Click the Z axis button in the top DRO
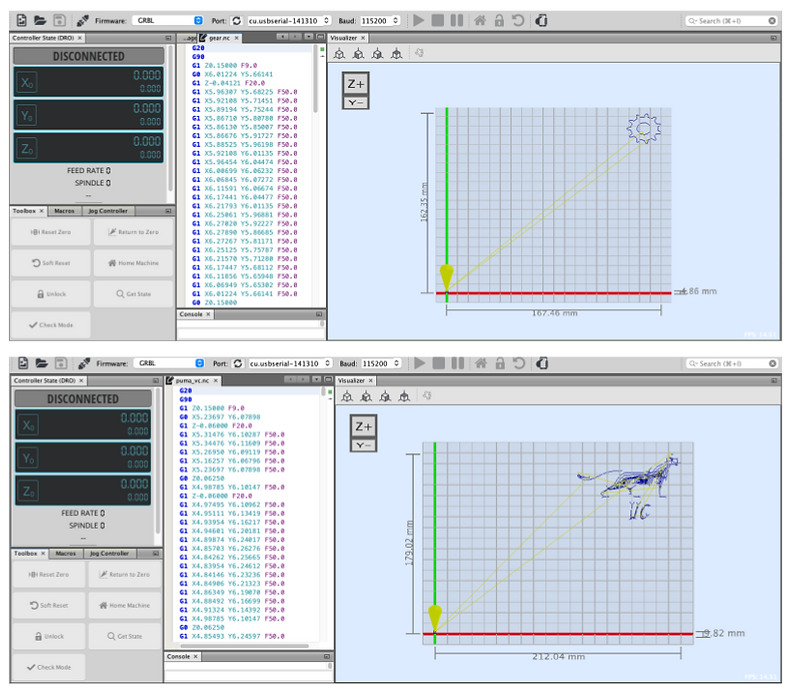Viewport: 790px width, 691px height. tap(27, 149)
